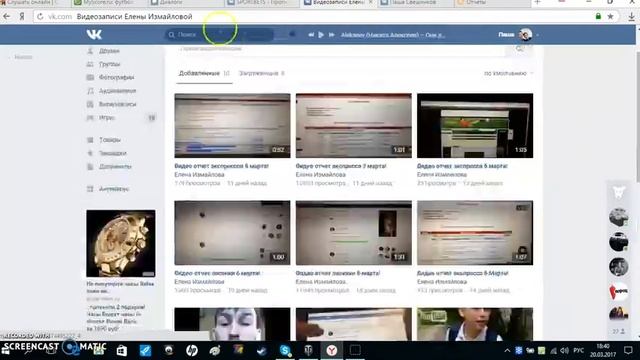Image resolution: width=640 pixels, height=360 pixels.
Task: Open the Windows Store icon in the taskbar
Action: 122,350
